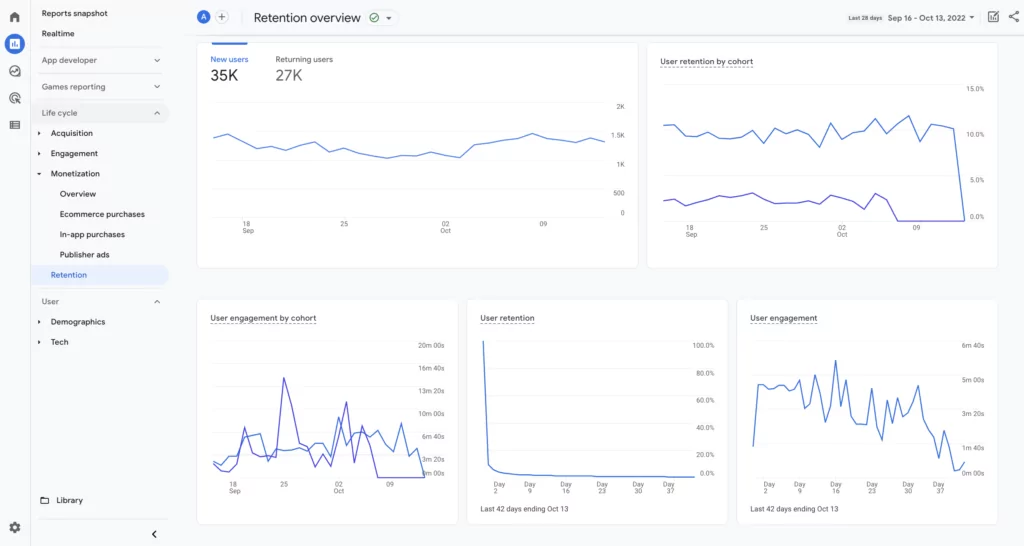Screen dimensions: 1024x546
Task: Open the date range Sep 16 - Oct 13 dropdown
Action: point(930,18)
